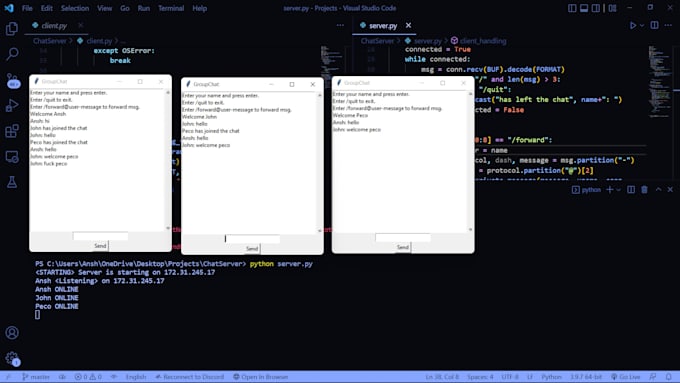The height and width of the screenshot is (383, 680).
Task: Open the Extensions view
Action: [12, 131]
